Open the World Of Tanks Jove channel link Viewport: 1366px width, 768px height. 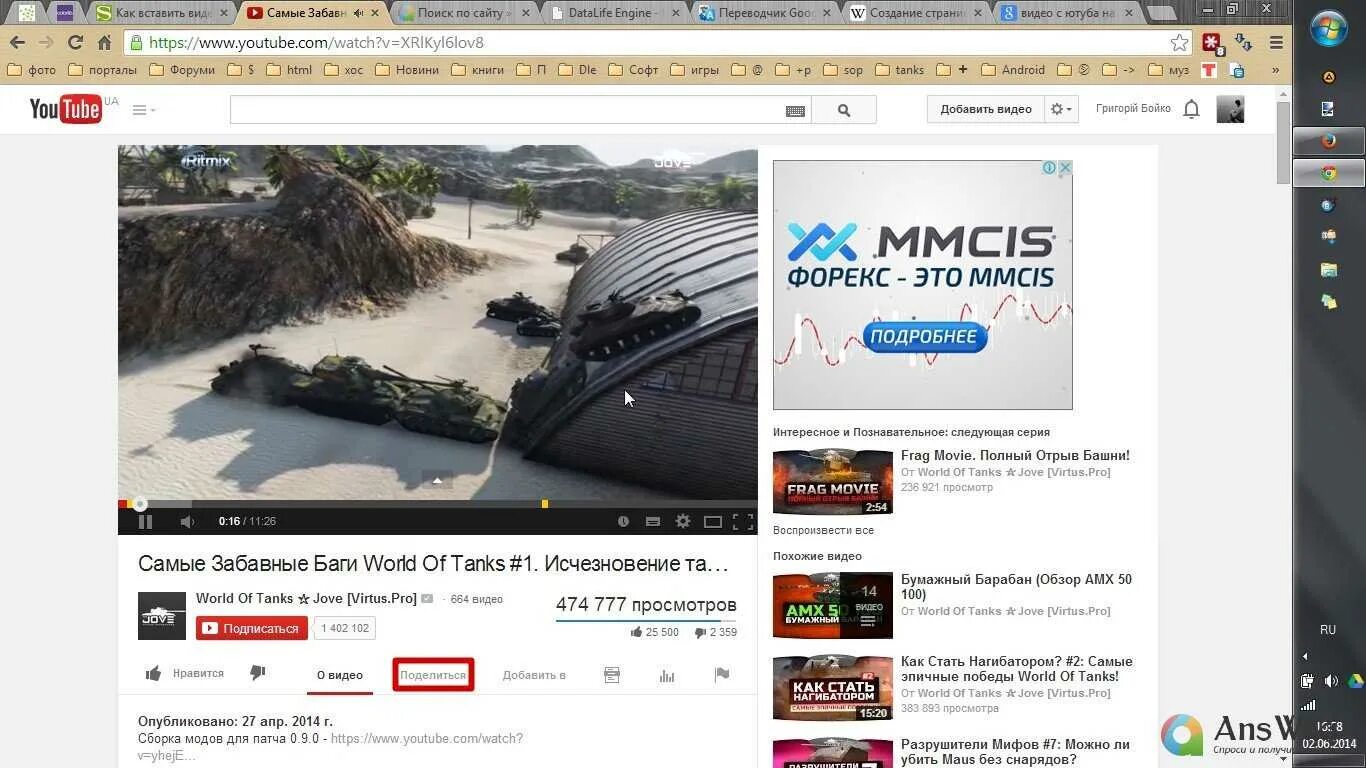pos(306,598)
